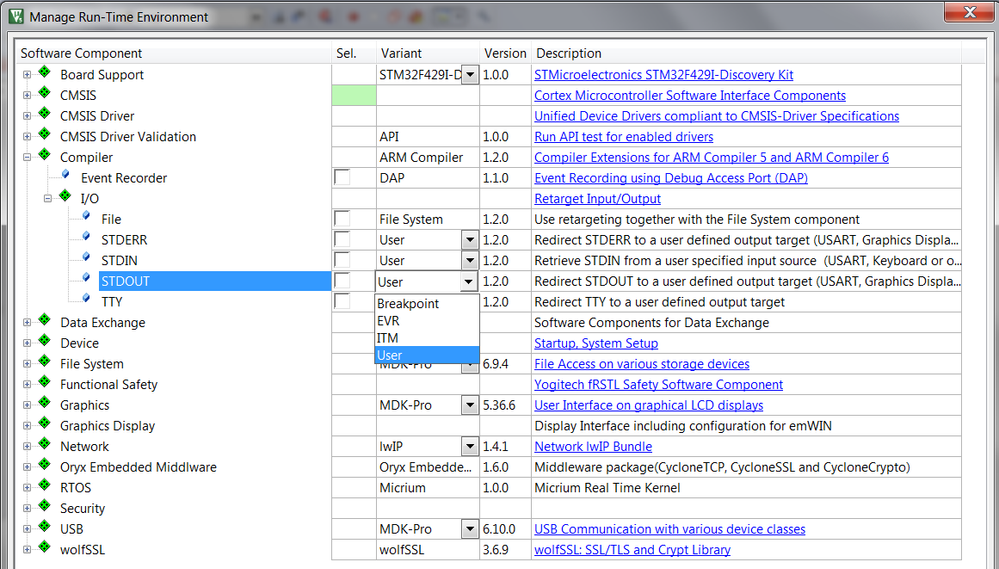Click the green CMSIS selection cell

354,96
